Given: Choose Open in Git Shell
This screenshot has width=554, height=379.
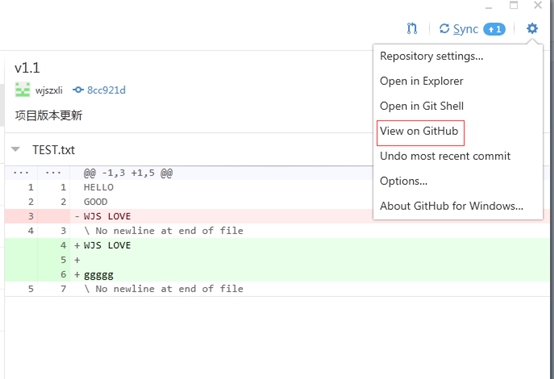Looking at the screenshot, I should pos(422,106).
